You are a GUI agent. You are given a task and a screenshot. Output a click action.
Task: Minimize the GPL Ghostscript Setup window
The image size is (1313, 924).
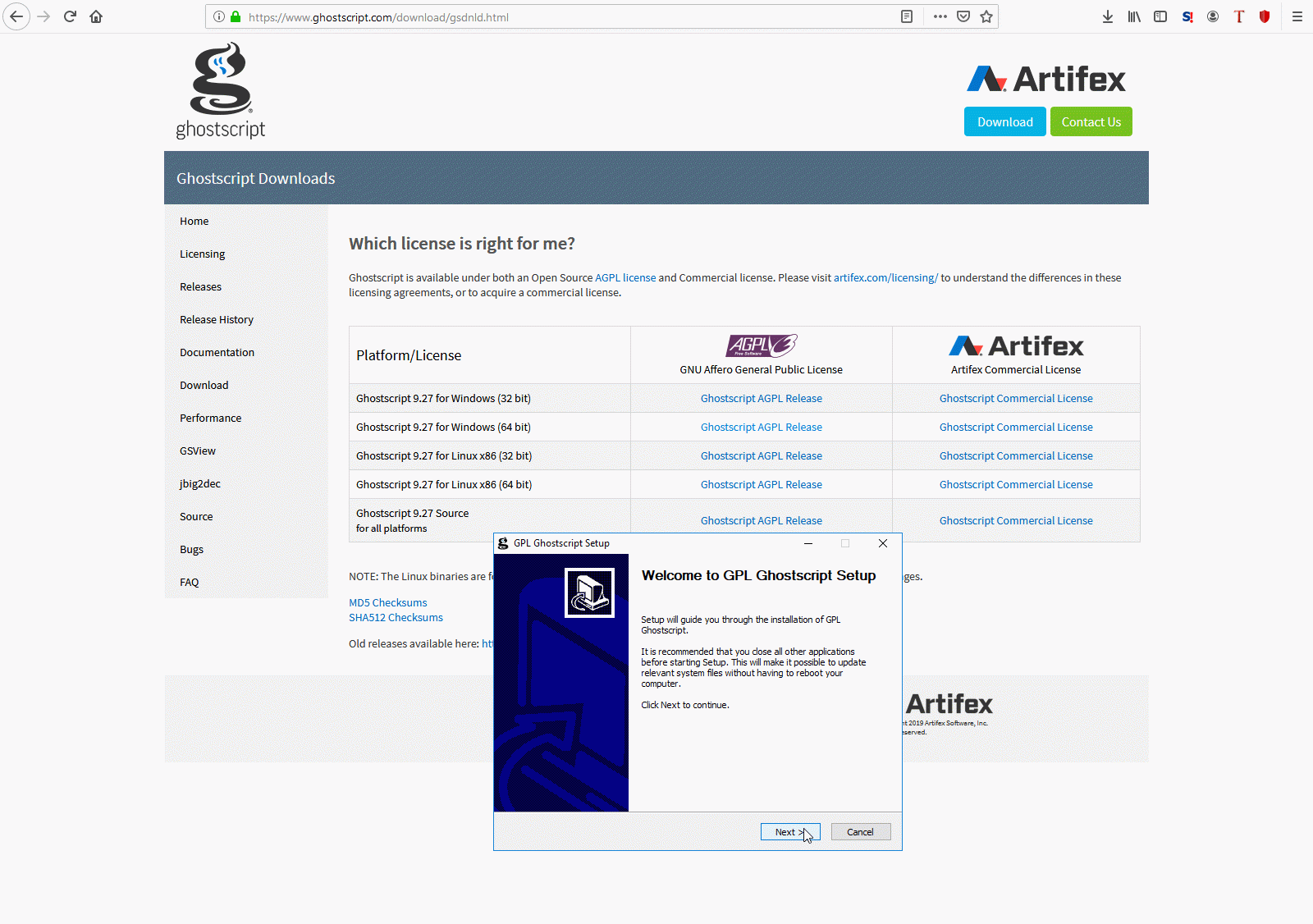coord(808,543)
